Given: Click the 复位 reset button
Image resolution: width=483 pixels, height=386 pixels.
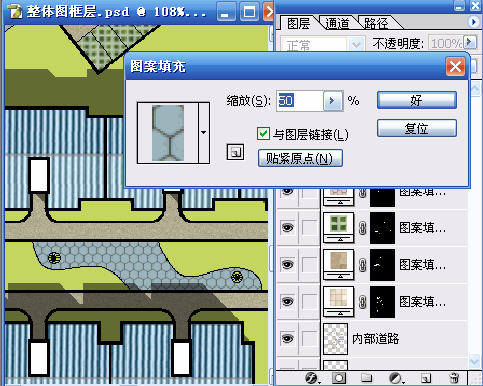Looking at the screenshot, I should tap(417, 128).
